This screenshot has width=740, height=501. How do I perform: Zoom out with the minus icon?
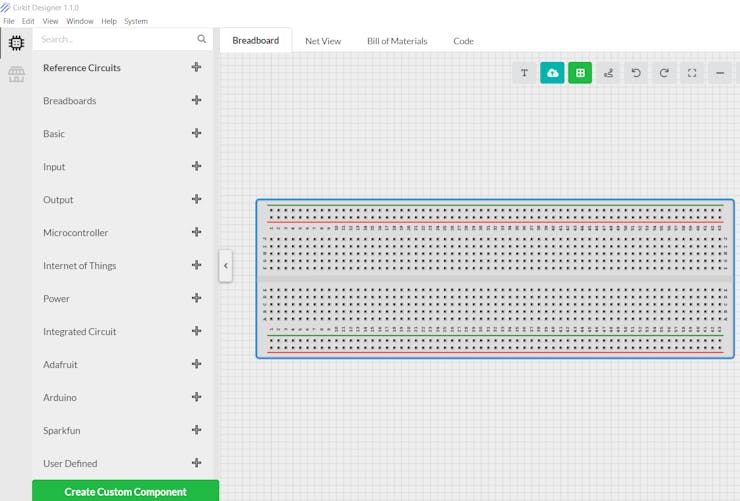(720, 73)
